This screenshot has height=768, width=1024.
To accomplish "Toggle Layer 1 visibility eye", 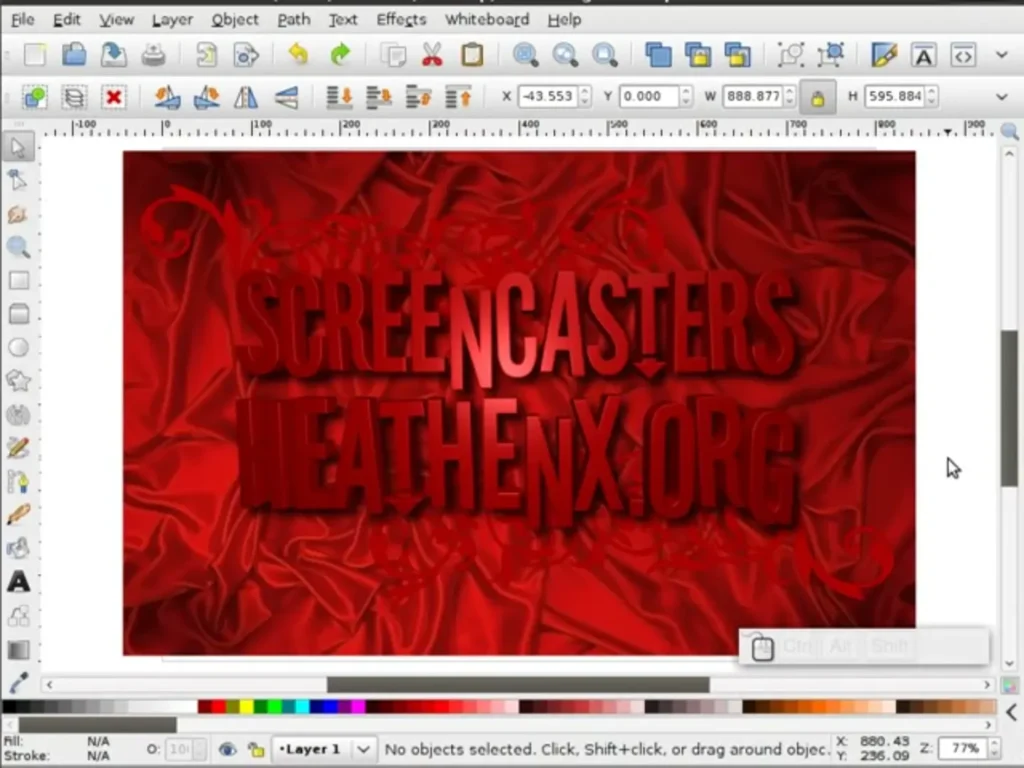I will click(x=227, y=749).
